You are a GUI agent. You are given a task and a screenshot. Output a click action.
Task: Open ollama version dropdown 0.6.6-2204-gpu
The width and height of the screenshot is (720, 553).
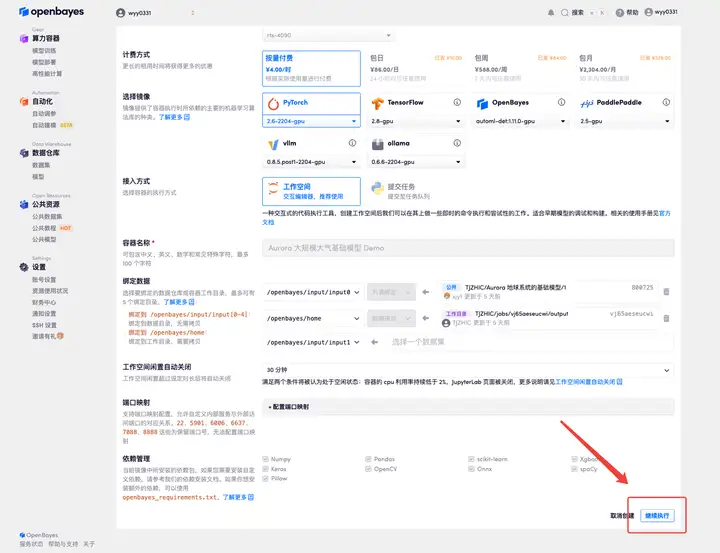(x=416, y=162)
